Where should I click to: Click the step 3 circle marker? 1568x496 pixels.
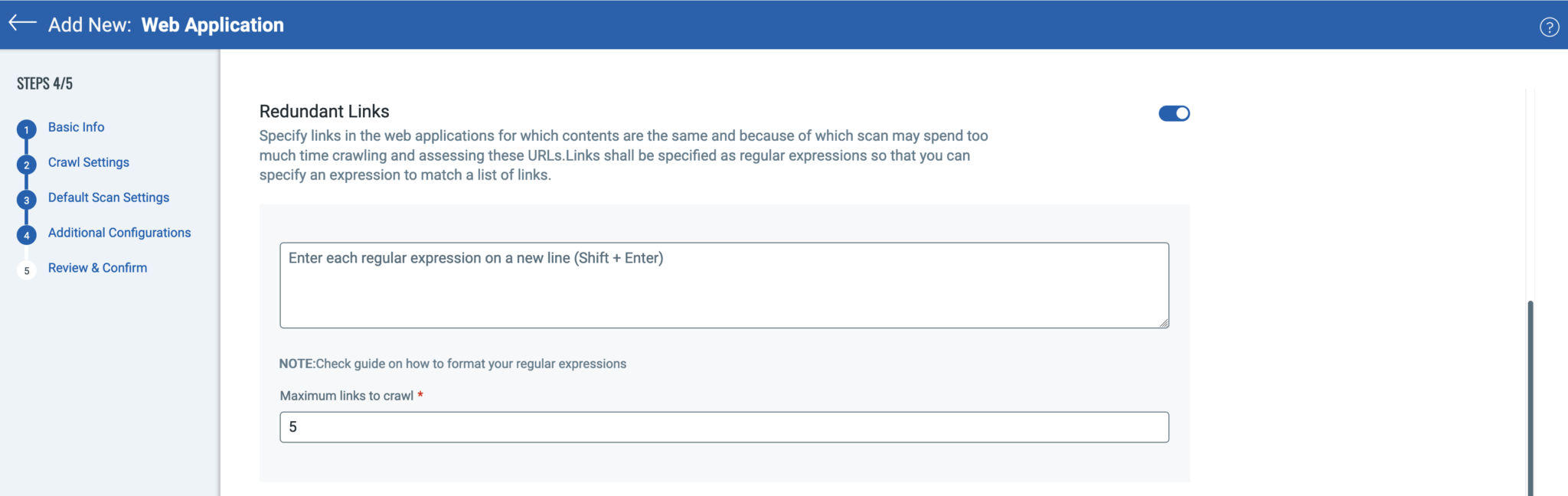pos(27,200)
